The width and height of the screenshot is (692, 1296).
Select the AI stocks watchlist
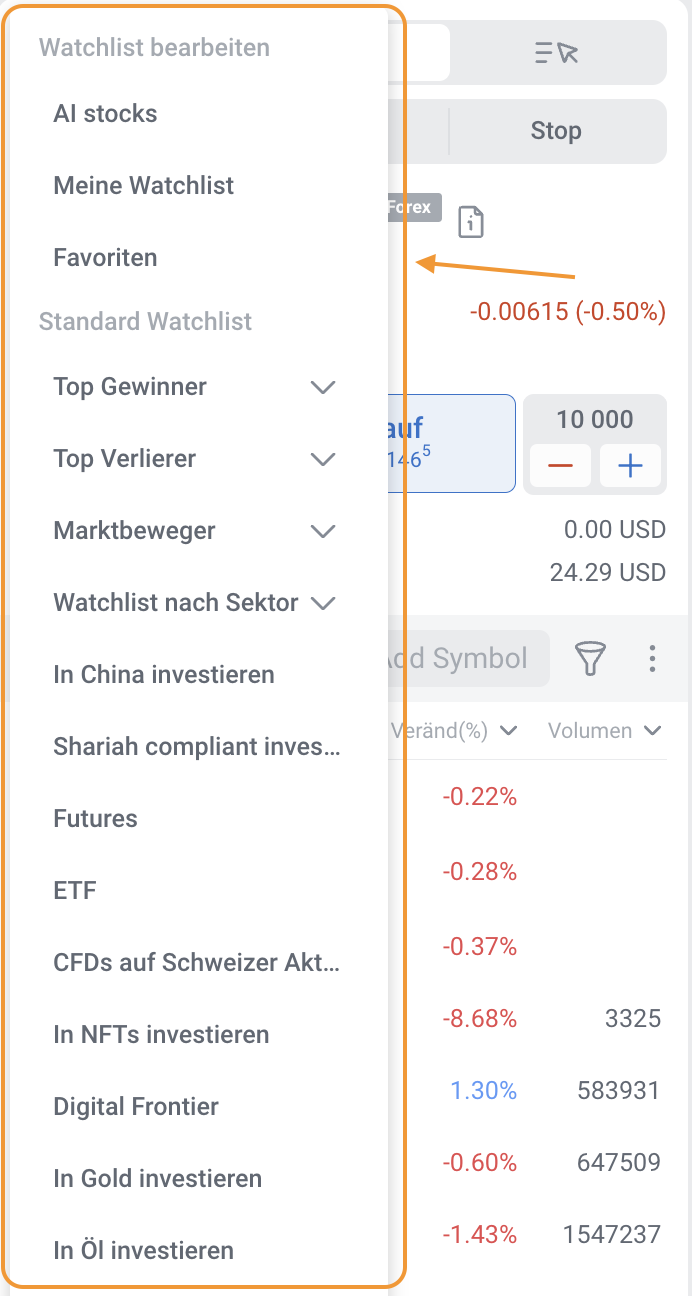click(105, 114)
